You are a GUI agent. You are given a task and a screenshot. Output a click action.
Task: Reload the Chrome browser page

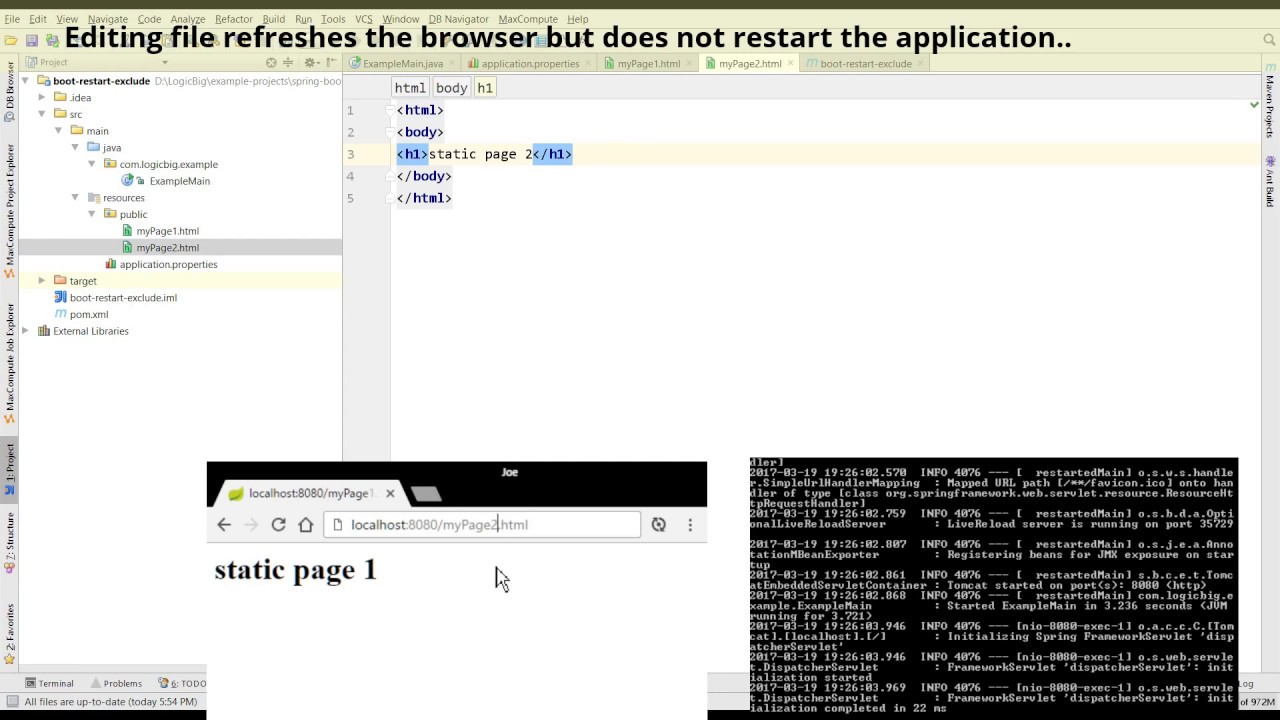pyautogui.click(x=279, y=525)
